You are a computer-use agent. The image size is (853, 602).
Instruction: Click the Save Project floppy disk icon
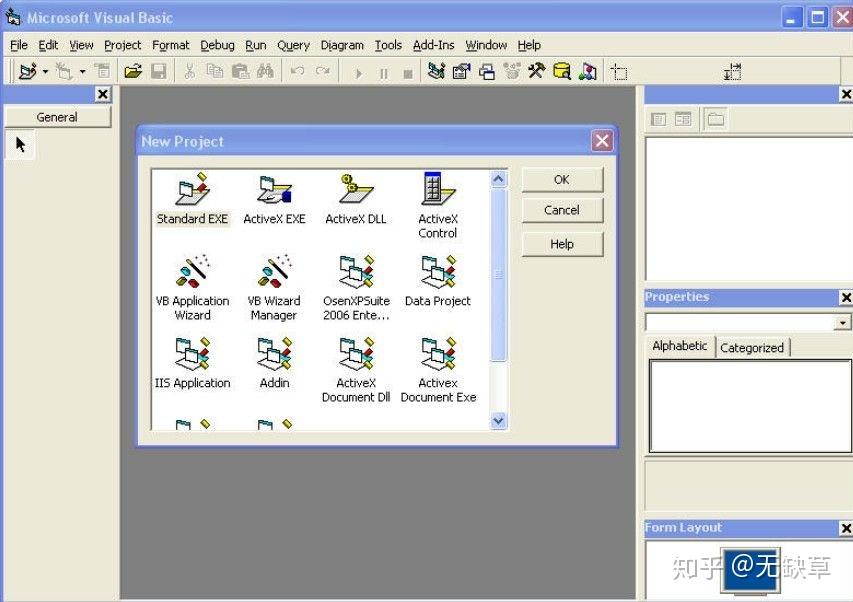point(158,71)
